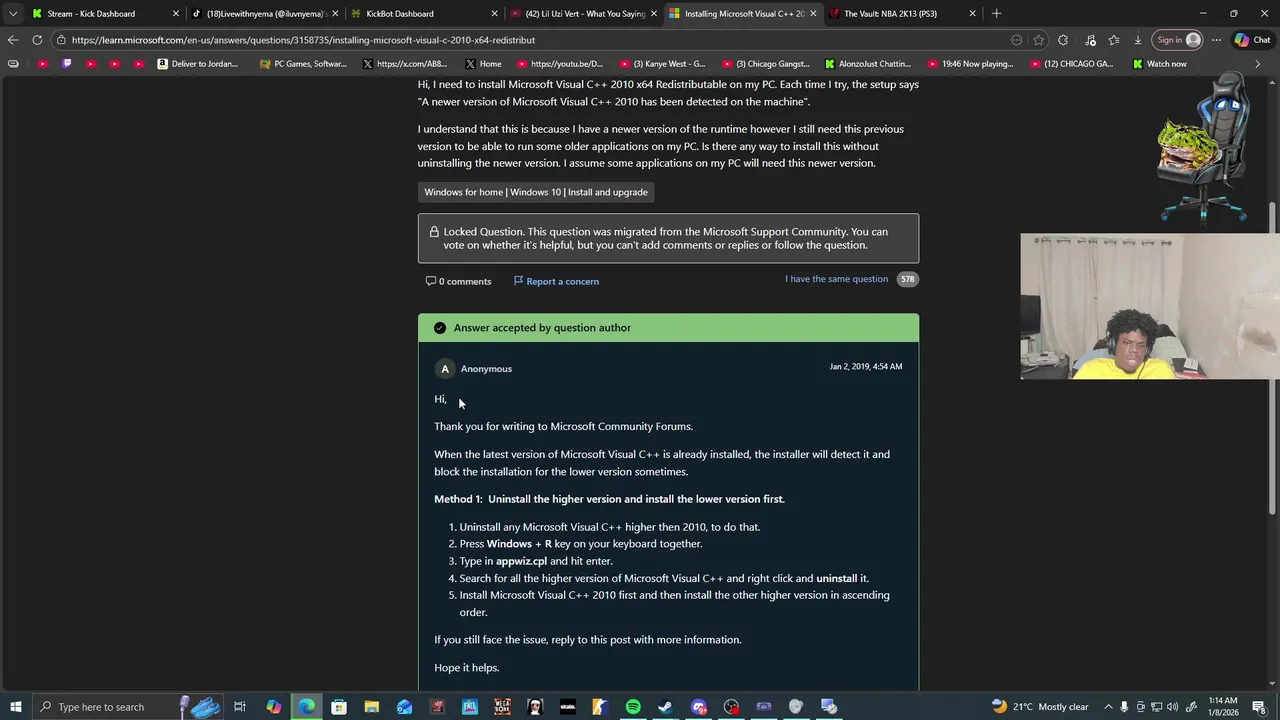The height and width of the screenshot is (720, 1280).
Task: Open the Extensions puzzle icon
Action: 1063,40
